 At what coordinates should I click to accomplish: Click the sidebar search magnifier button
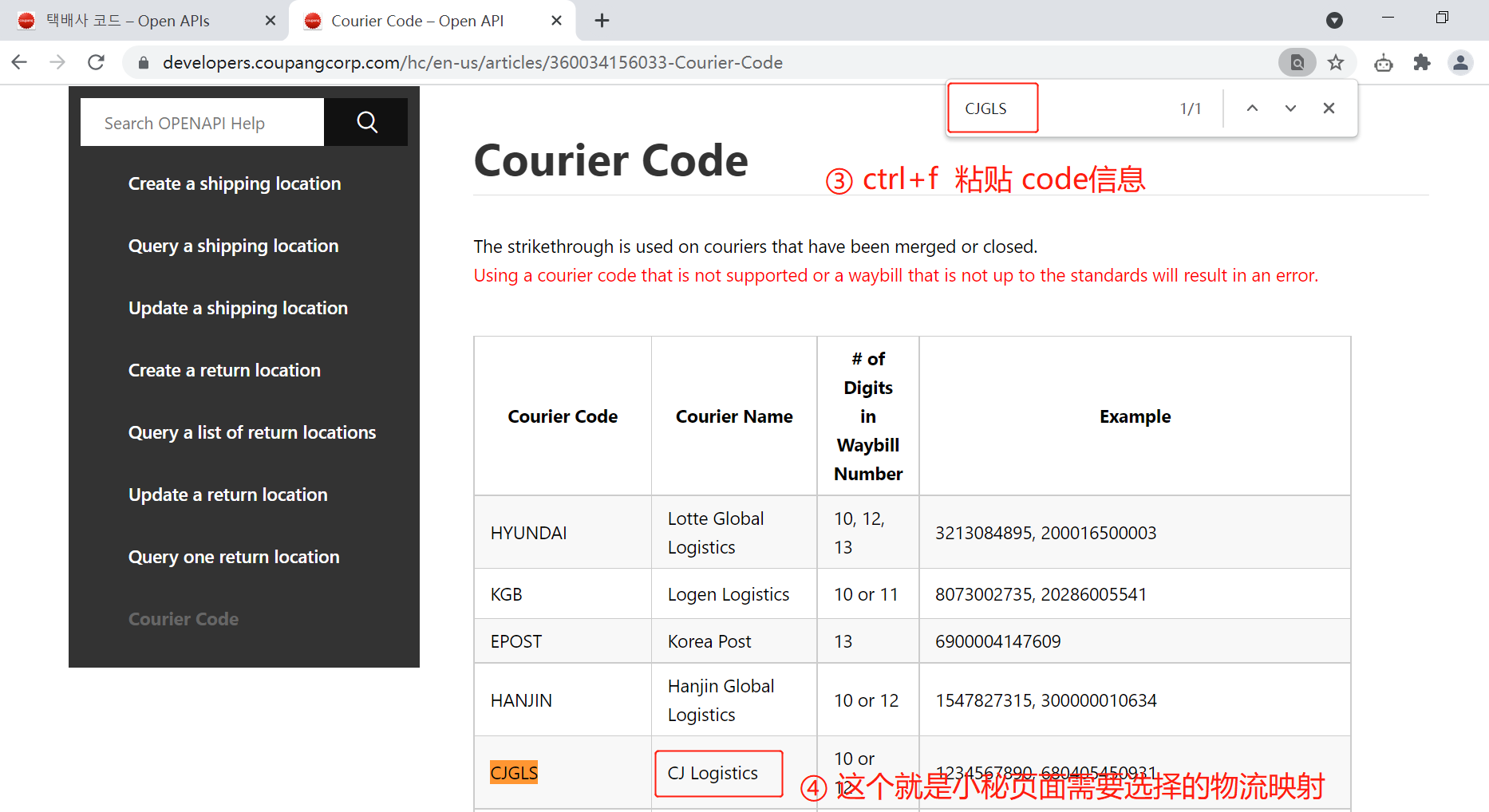point(366,122)
